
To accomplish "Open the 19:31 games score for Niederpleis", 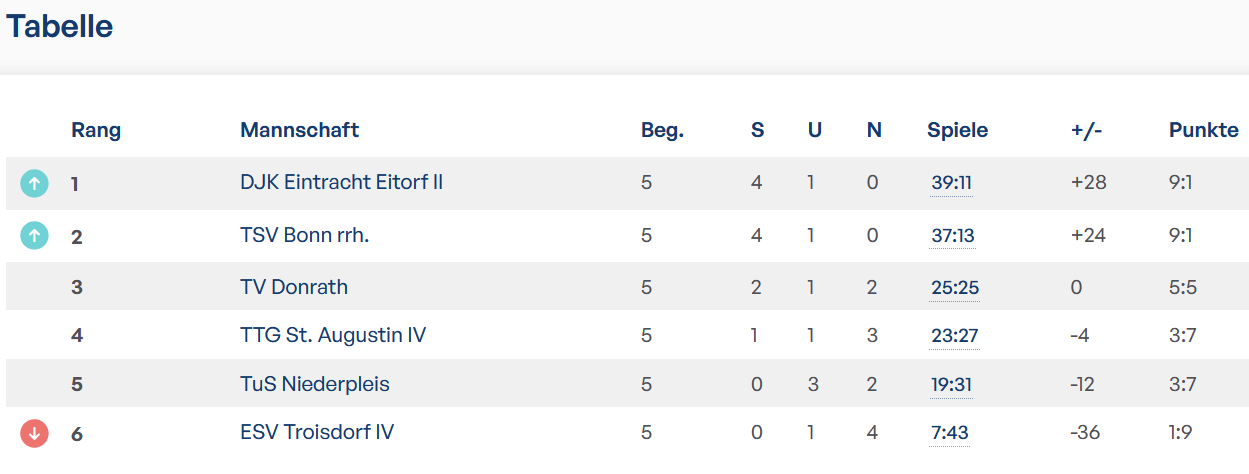I will click(x=951, y=385).
